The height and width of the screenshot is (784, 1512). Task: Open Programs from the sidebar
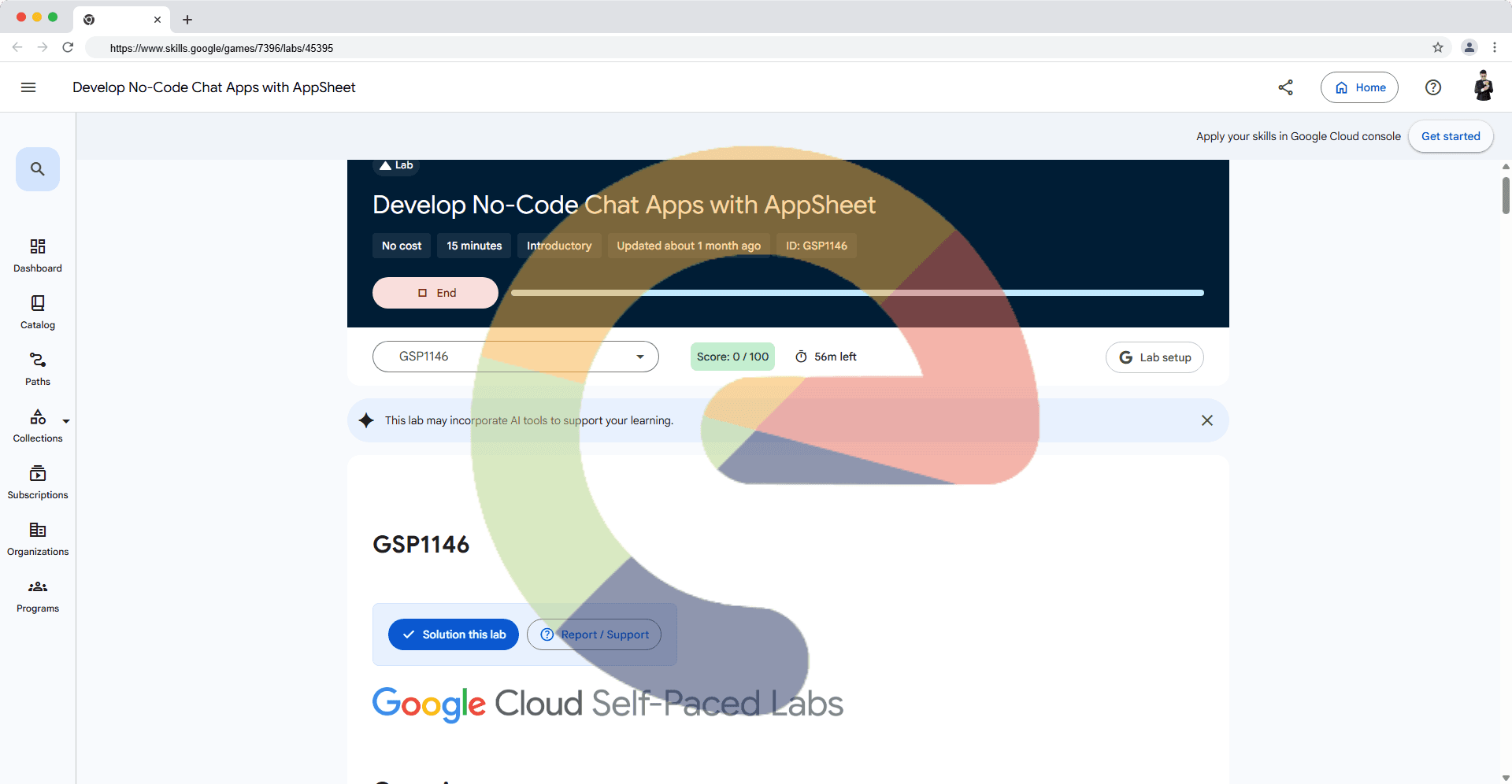(x=38, y=596)
